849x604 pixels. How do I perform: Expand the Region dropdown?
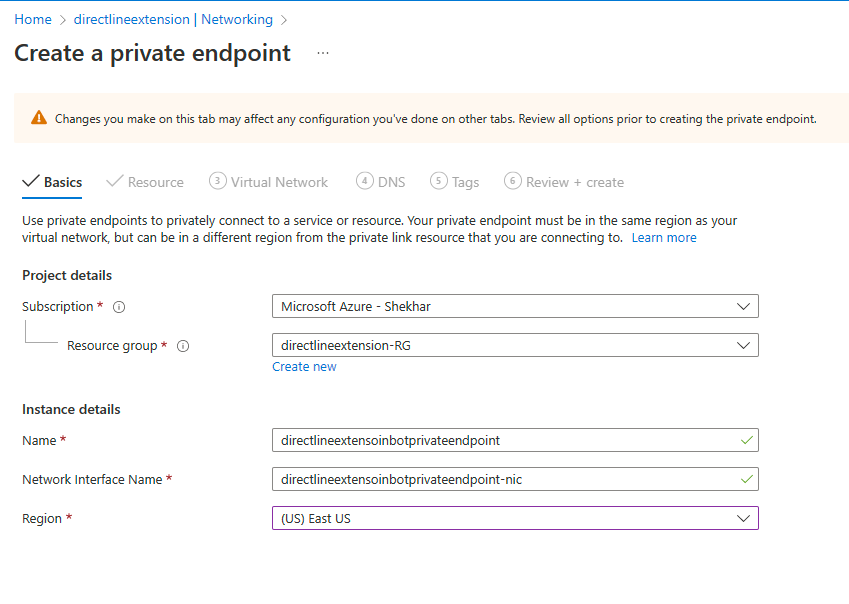point(742,518)
